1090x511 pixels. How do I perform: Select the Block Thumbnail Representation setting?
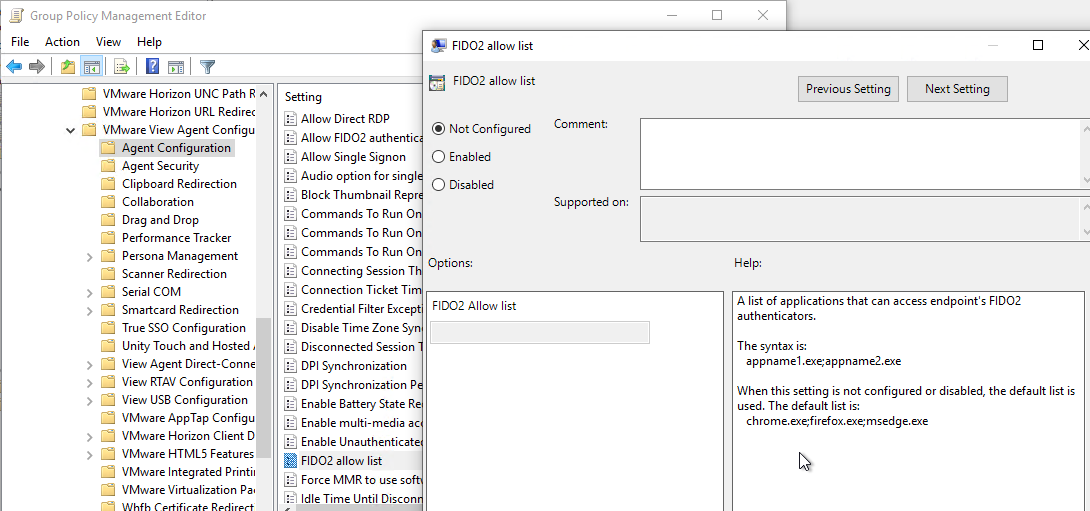pyautogui.click(x=361, y=195)
